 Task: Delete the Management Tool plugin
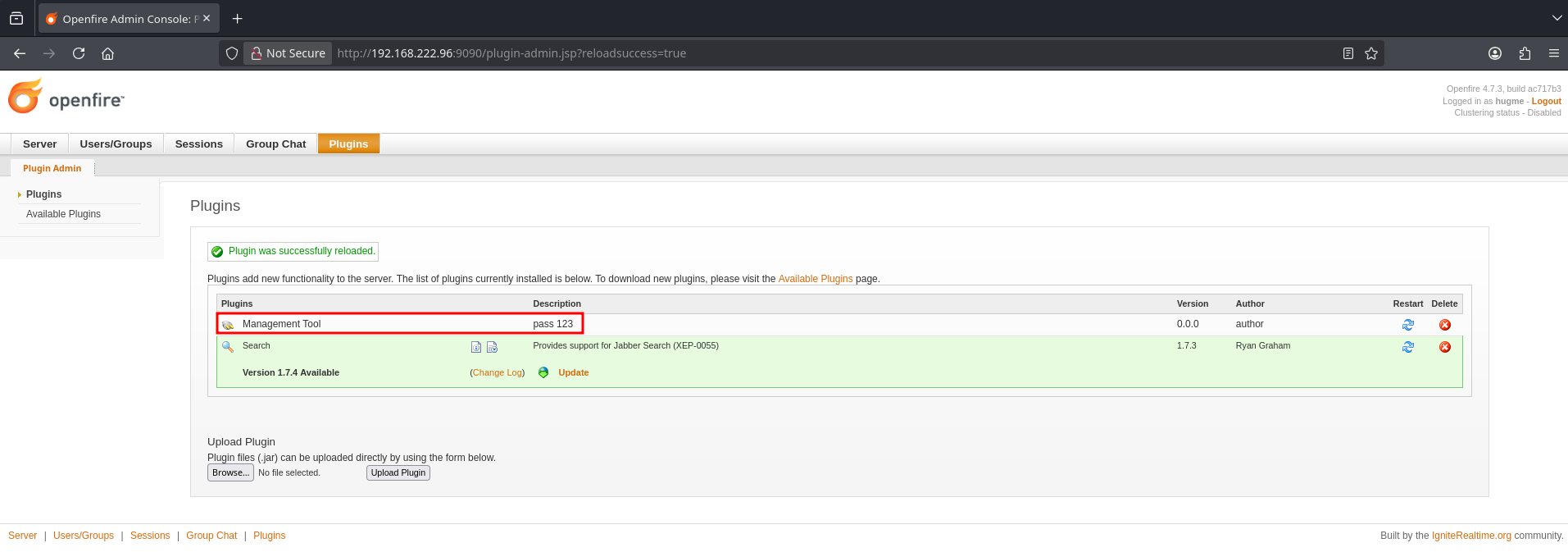tap(1444, 325)
